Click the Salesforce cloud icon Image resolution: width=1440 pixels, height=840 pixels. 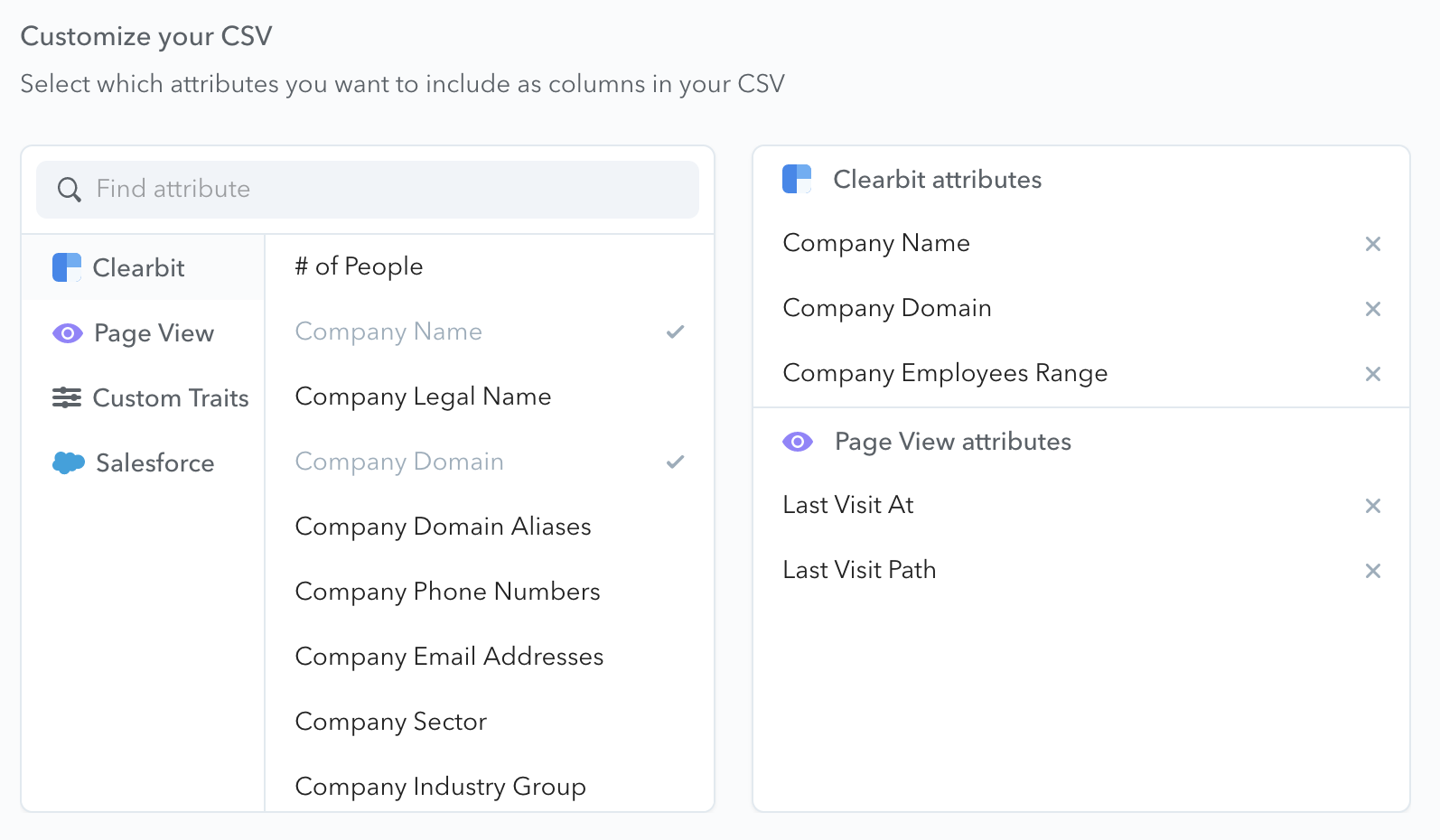point(69,462)
